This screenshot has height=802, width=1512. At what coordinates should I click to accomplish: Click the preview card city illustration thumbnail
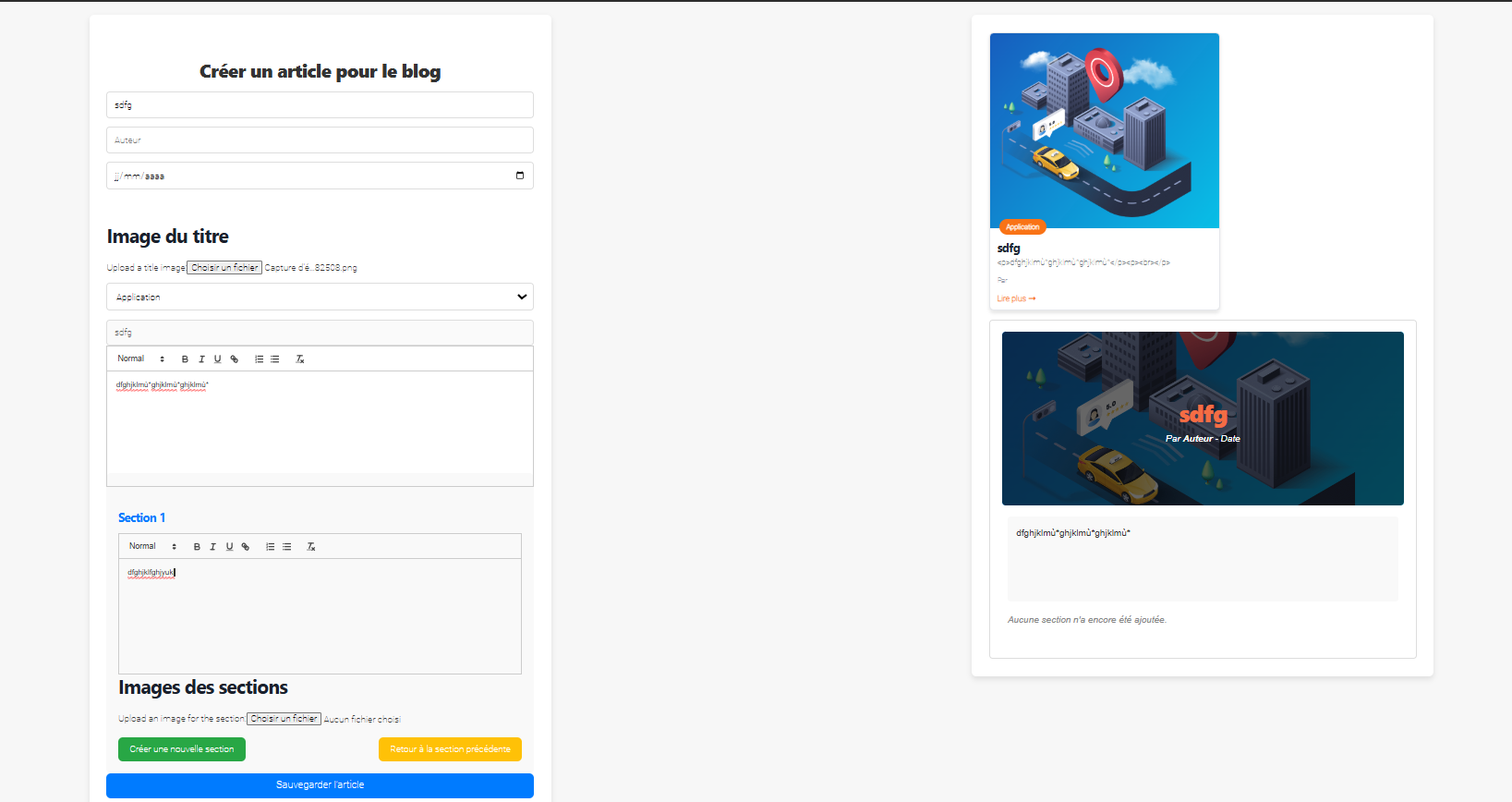pos(1105,130)
